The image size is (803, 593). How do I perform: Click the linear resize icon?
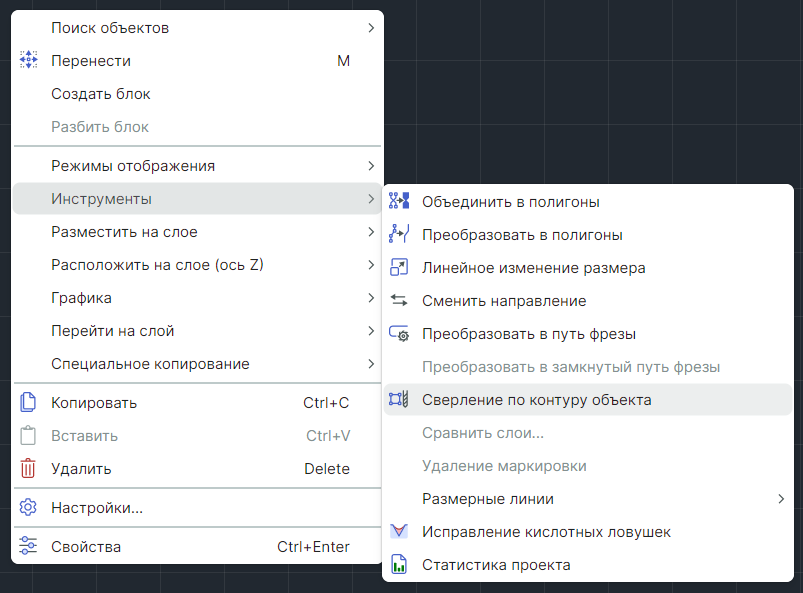coord(399,268)
